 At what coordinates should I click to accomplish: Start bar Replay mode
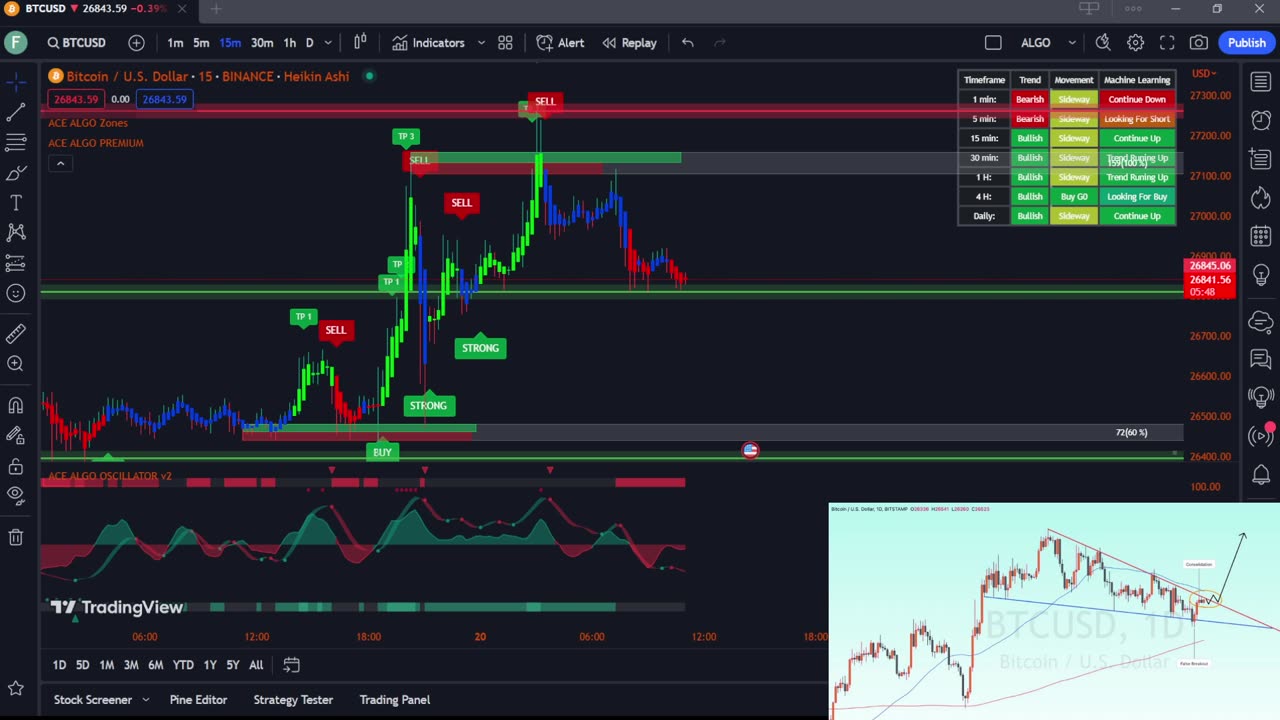click(629, 43)
